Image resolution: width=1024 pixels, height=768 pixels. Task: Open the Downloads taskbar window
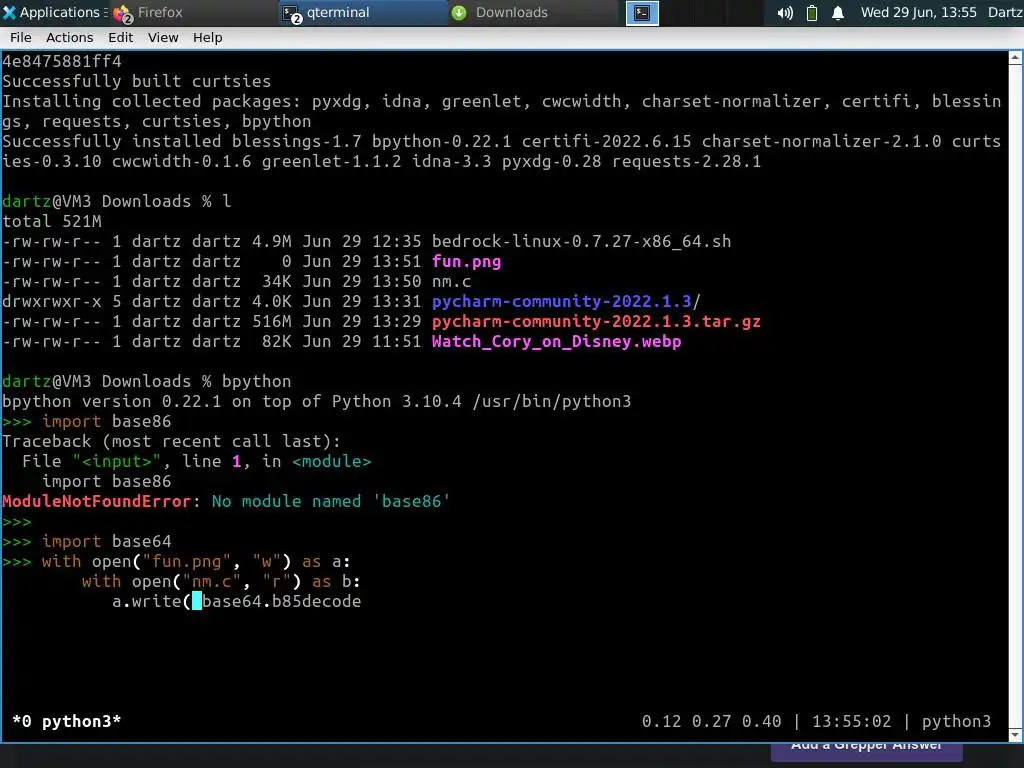coord(532,12)
